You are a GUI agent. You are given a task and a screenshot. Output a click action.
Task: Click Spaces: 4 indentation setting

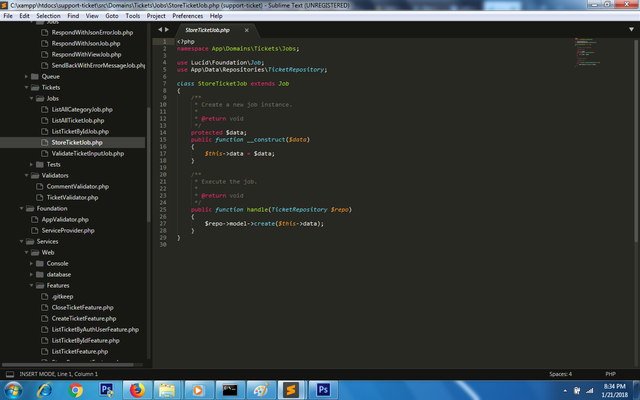click(560, 374)
